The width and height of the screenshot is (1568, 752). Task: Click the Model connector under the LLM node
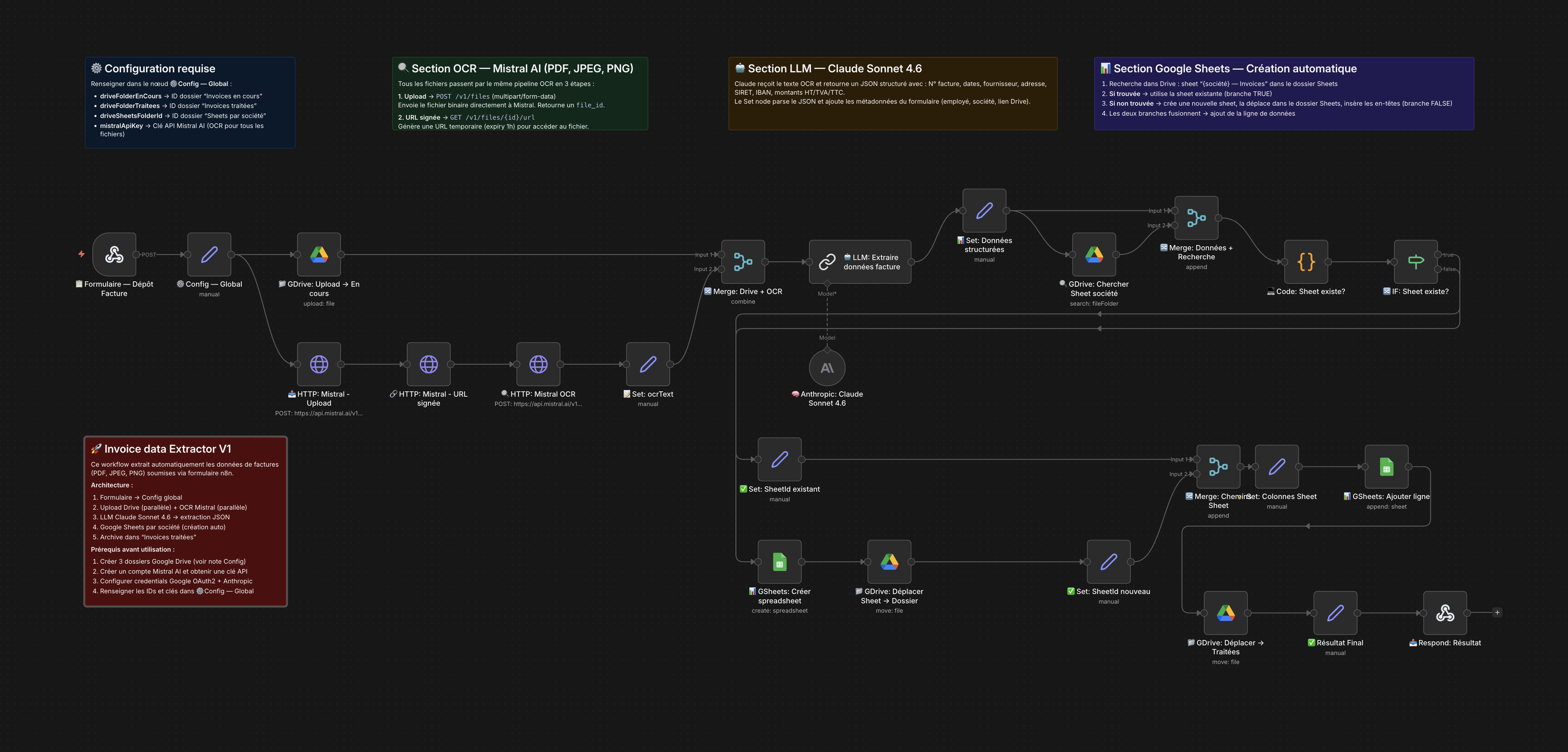tap(827, 284)
